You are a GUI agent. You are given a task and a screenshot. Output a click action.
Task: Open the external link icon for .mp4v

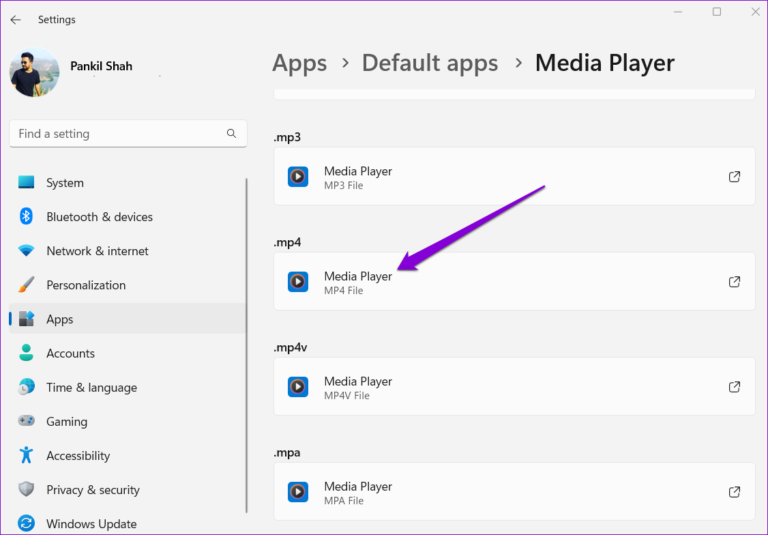tap(734, 387)
